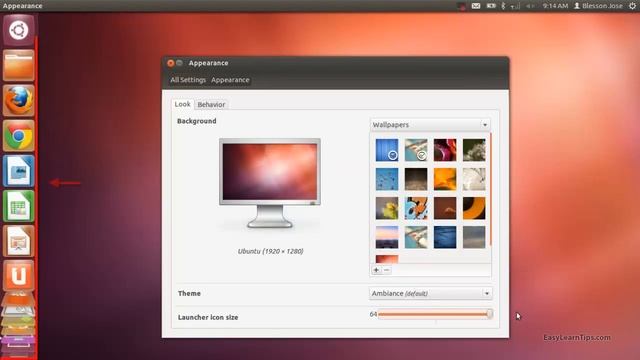640x360 pixels.
Task: Click the 'Theme' label text
Action: 189,293
